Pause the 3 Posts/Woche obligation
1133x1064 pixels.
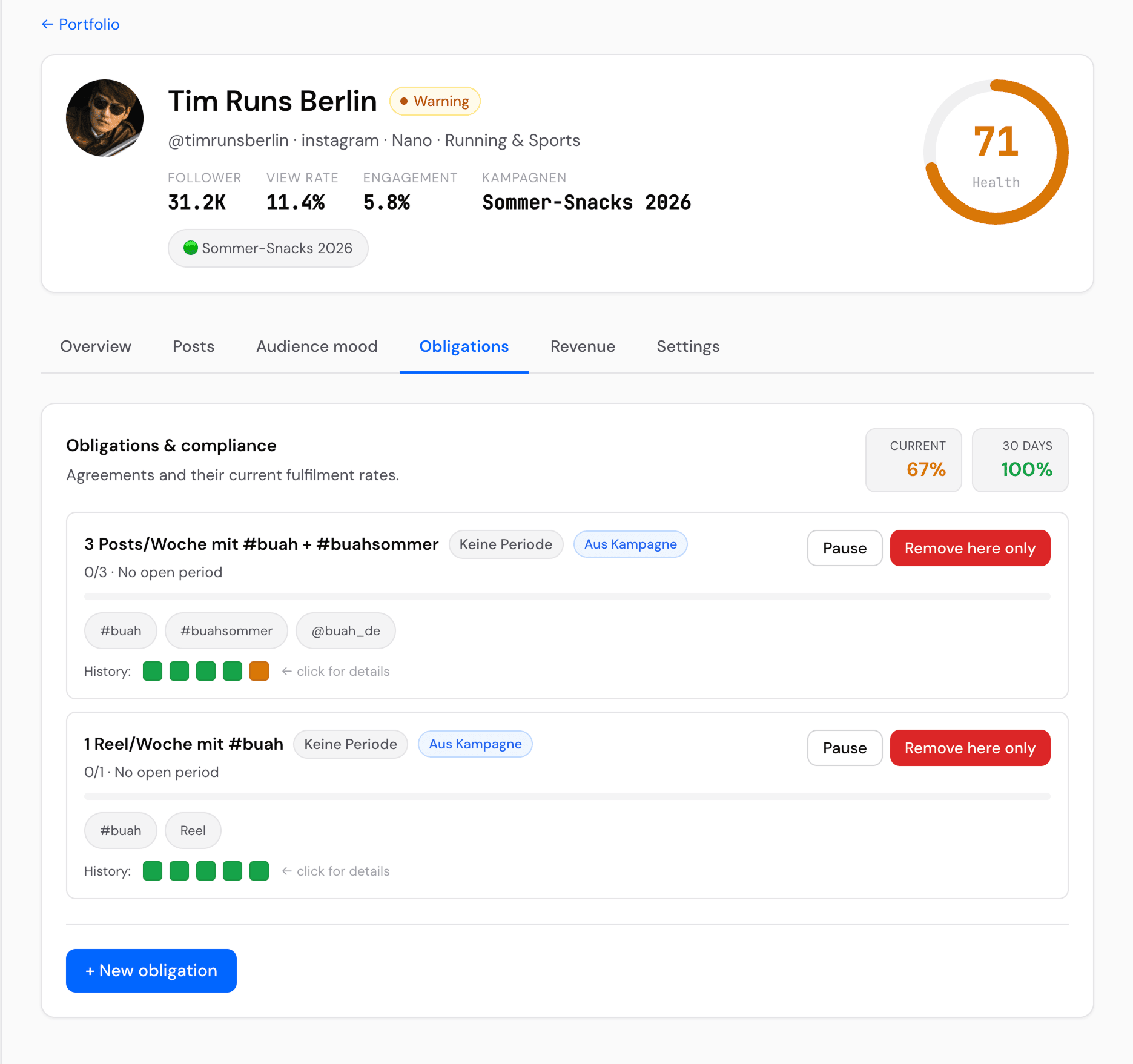845,548
